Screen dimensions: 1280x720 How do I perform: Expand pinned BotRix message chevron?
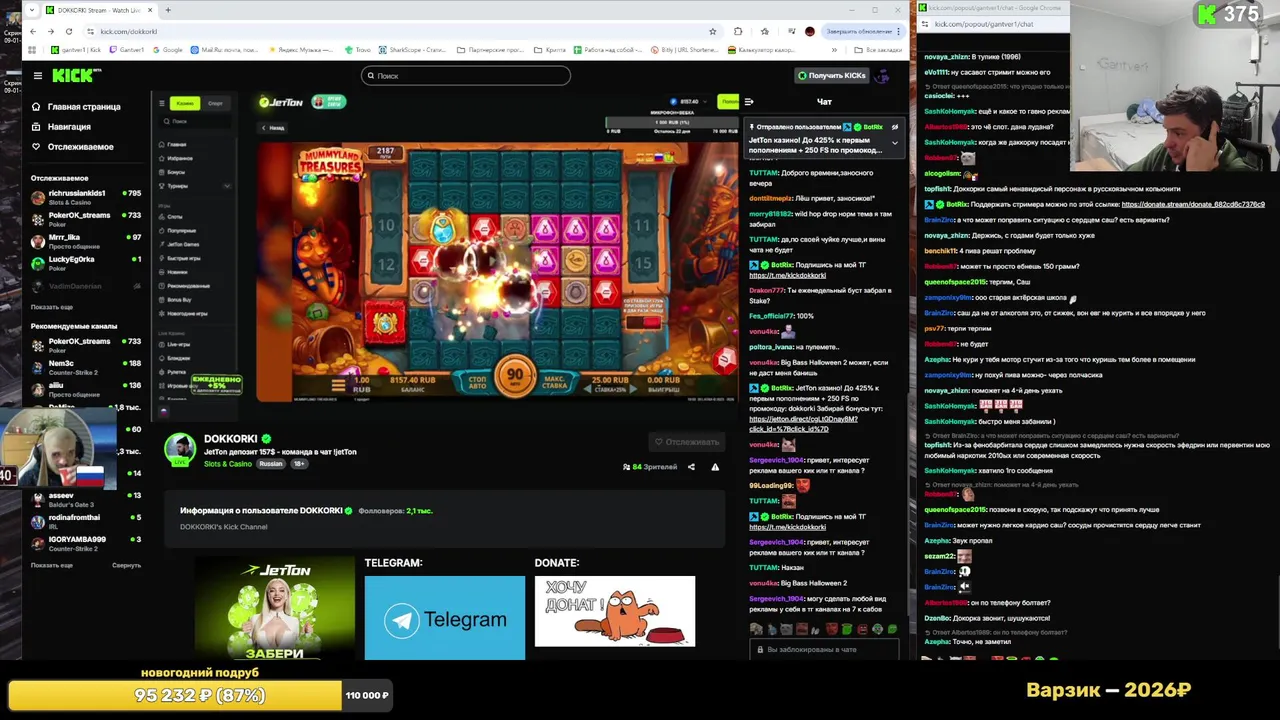(895, 143)
